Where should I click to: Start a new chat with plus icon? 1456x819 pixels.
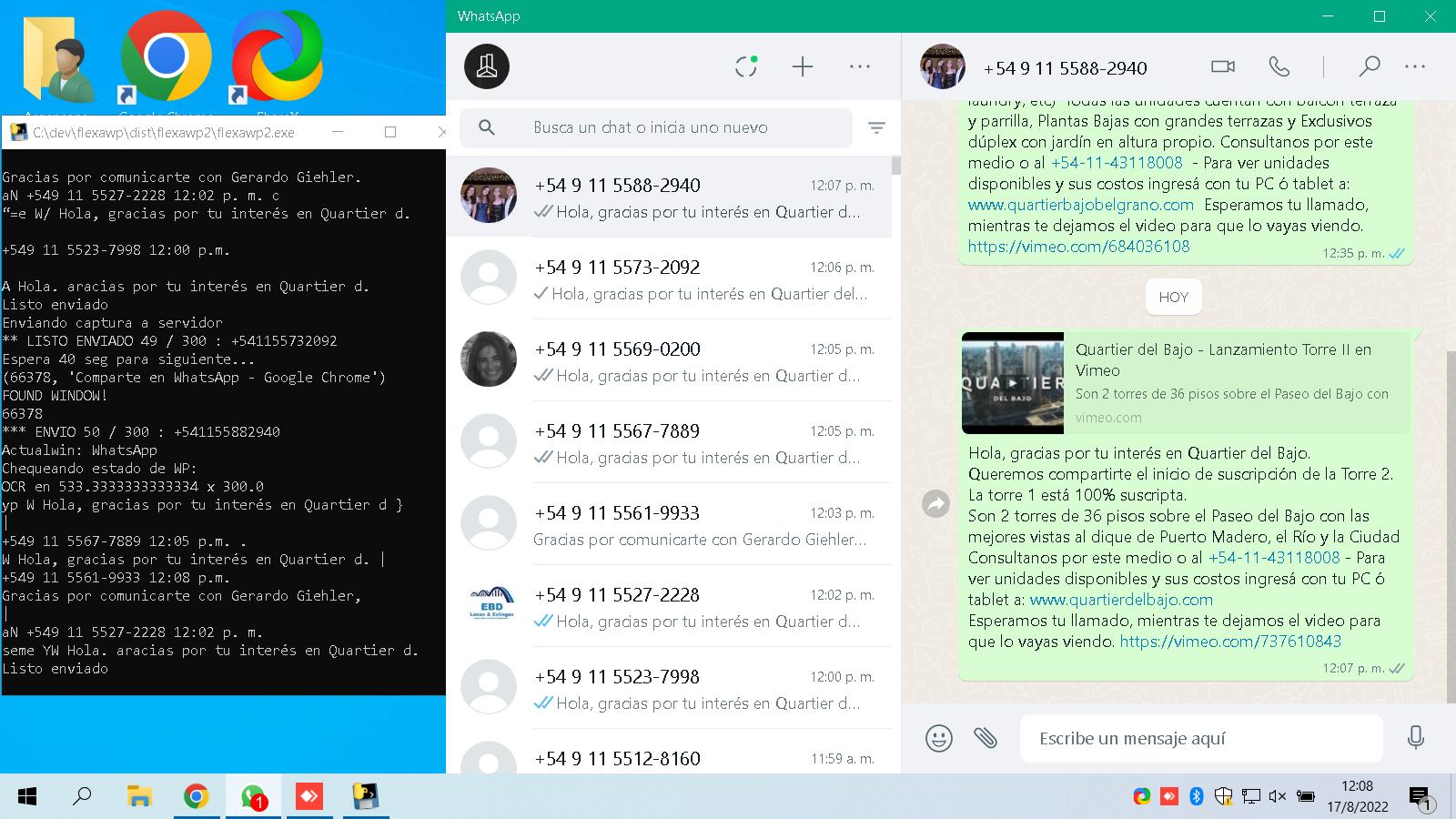[x=803, y=66]
